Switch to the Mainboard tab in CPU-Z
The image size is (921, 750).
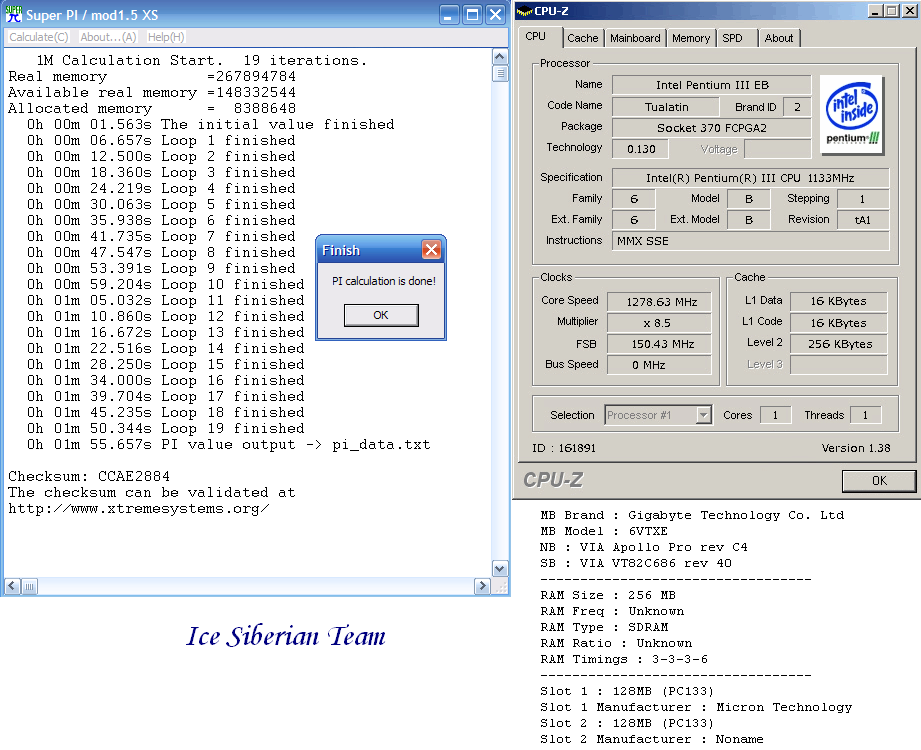[635, 38]
